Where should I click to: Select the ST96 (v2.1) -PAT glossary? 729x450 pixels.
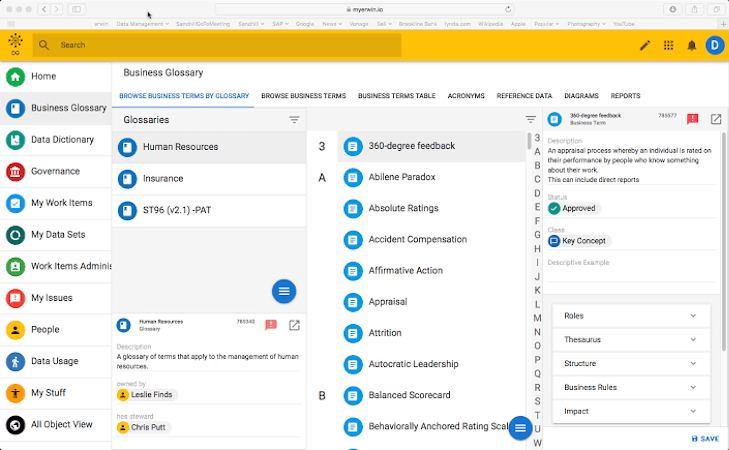(x=209, y=211)
